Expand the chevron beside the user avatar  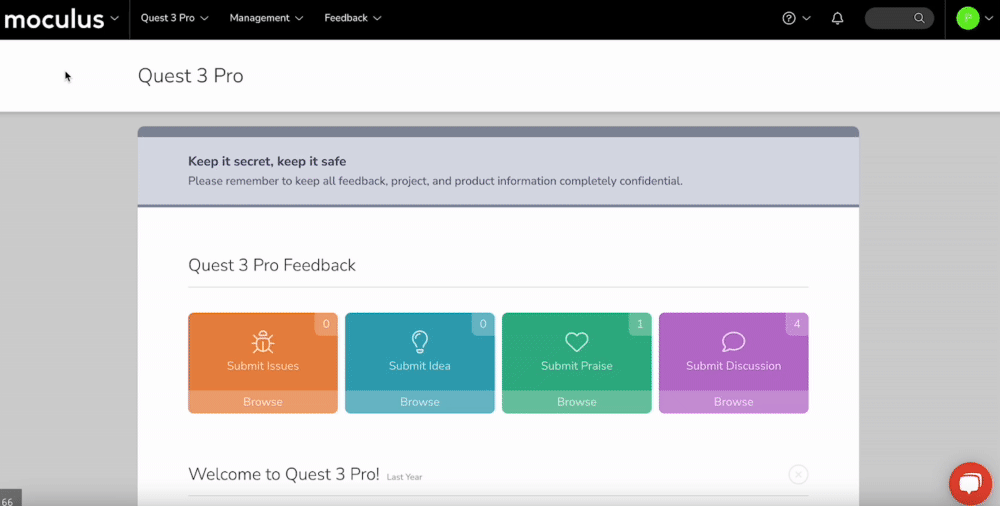click(x=989, y=19)
